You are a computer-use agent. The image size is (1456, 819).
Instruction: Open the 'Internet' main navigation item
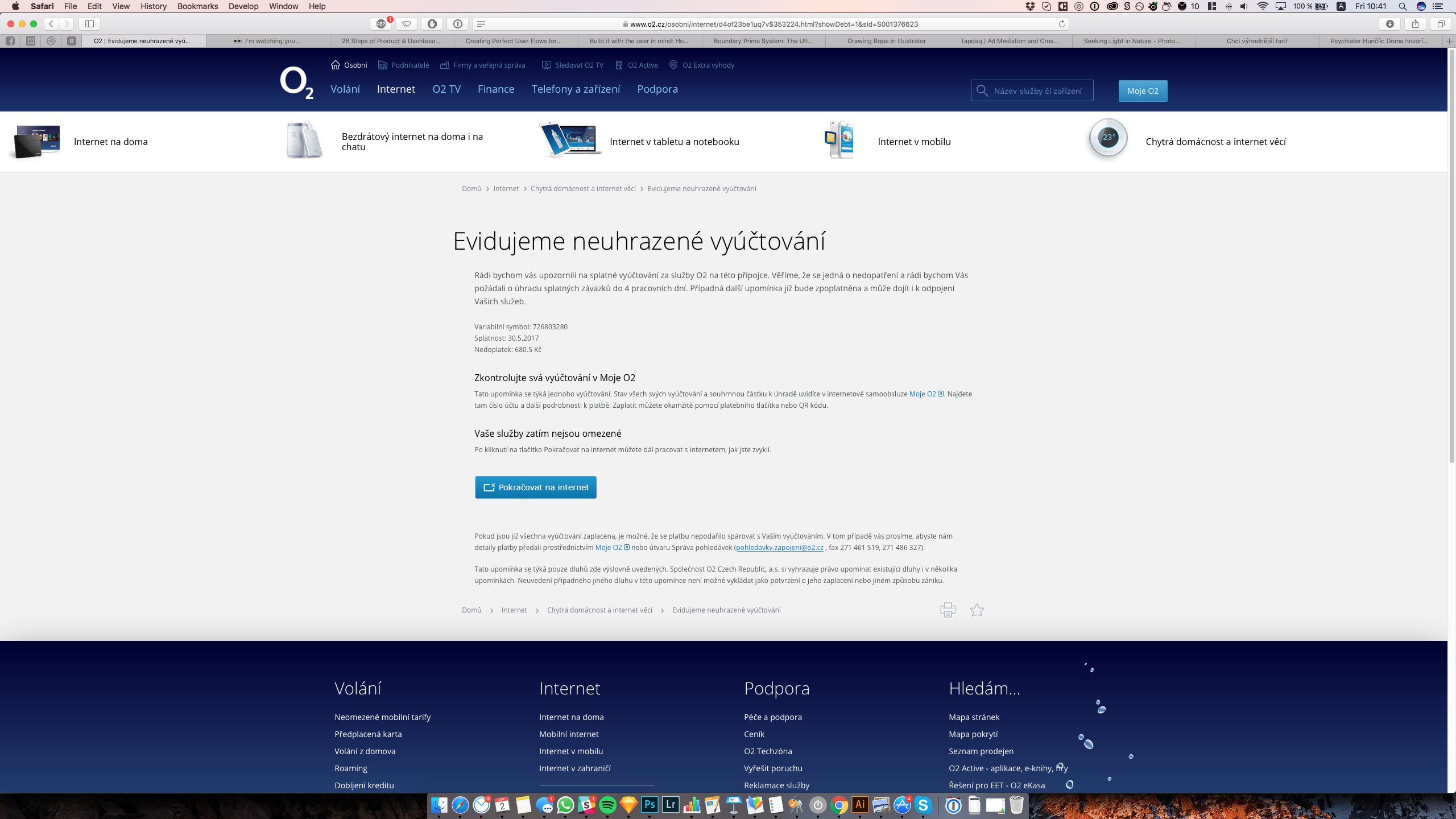click(396, 89)
